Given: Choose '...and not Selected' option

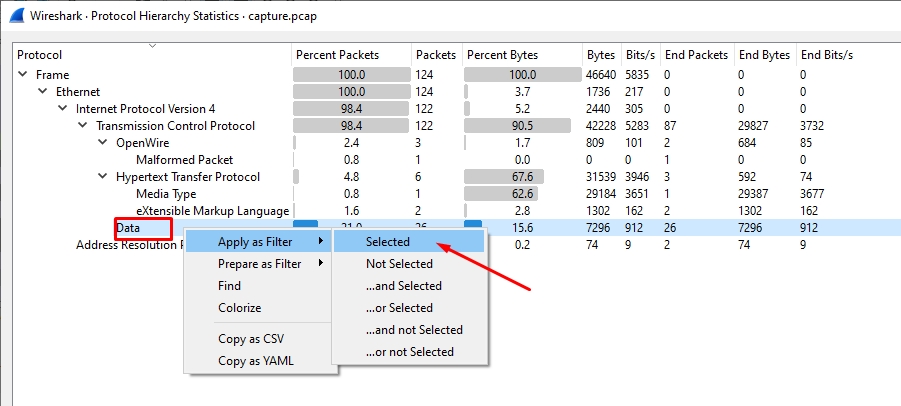Looking at the screenshot, I should (414, 330).
